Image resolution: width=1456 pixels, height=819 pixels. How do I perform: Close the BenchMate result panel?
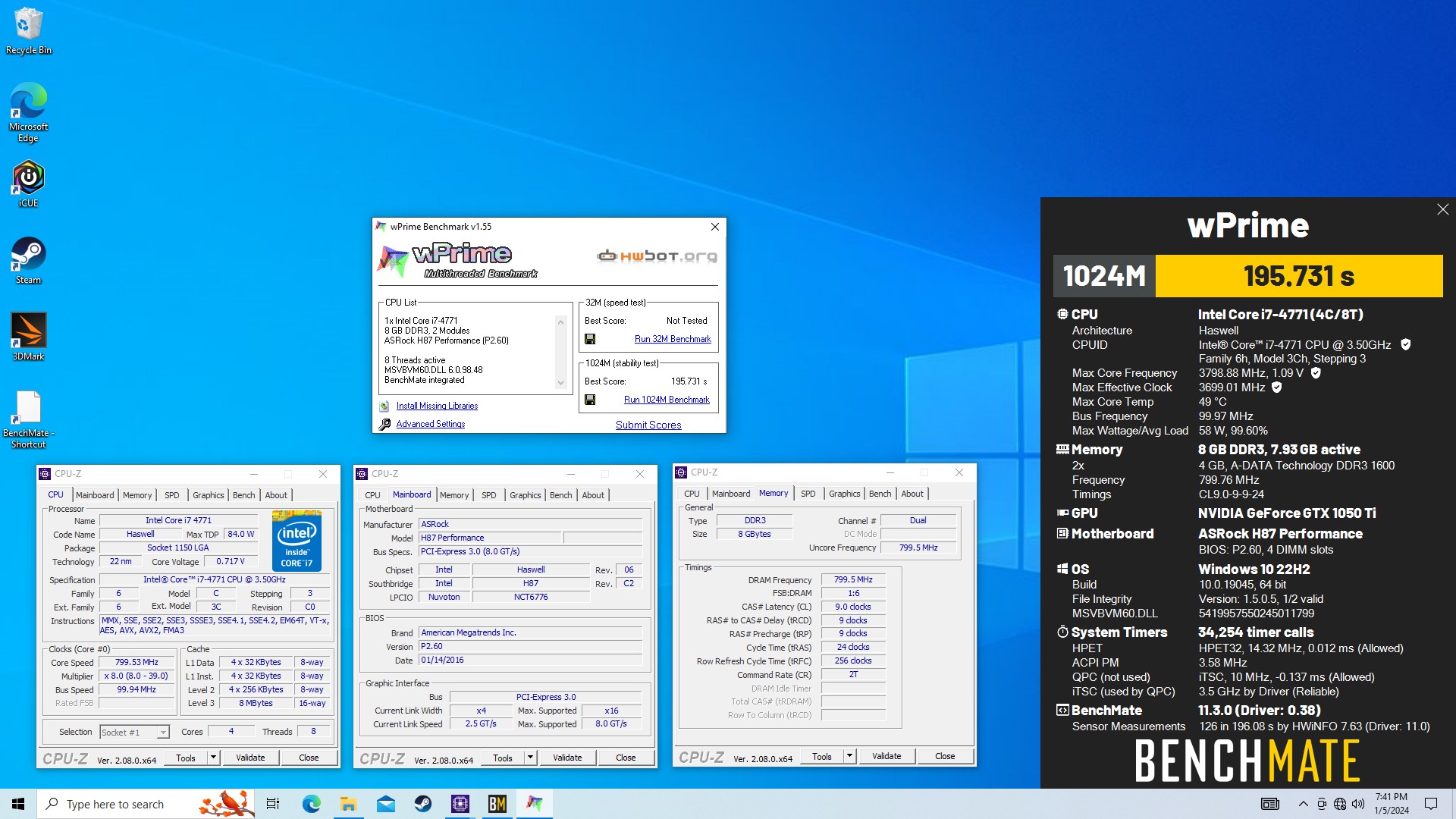pos(1442,209)
